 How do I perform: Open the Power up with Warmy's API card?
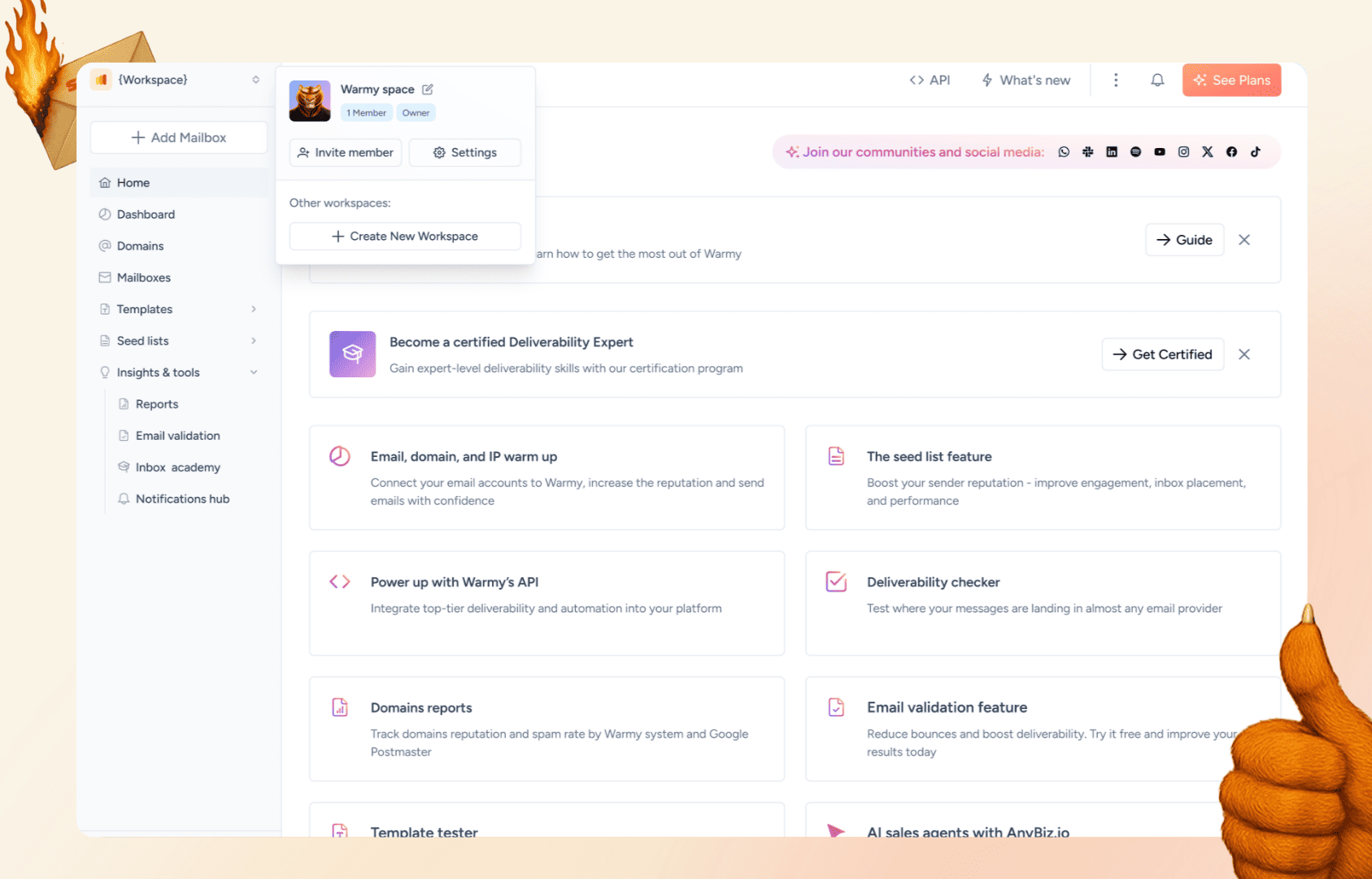pyautogui.click(x=547, y=603)
